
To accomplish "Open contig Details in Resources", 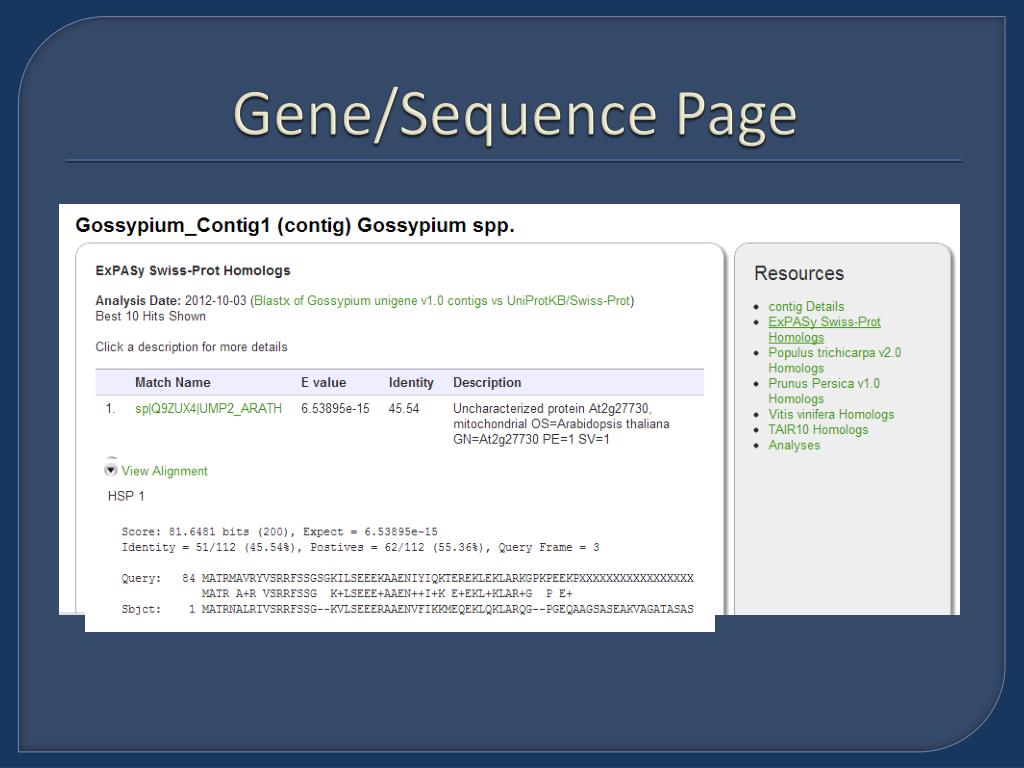I will coord(806,306).
